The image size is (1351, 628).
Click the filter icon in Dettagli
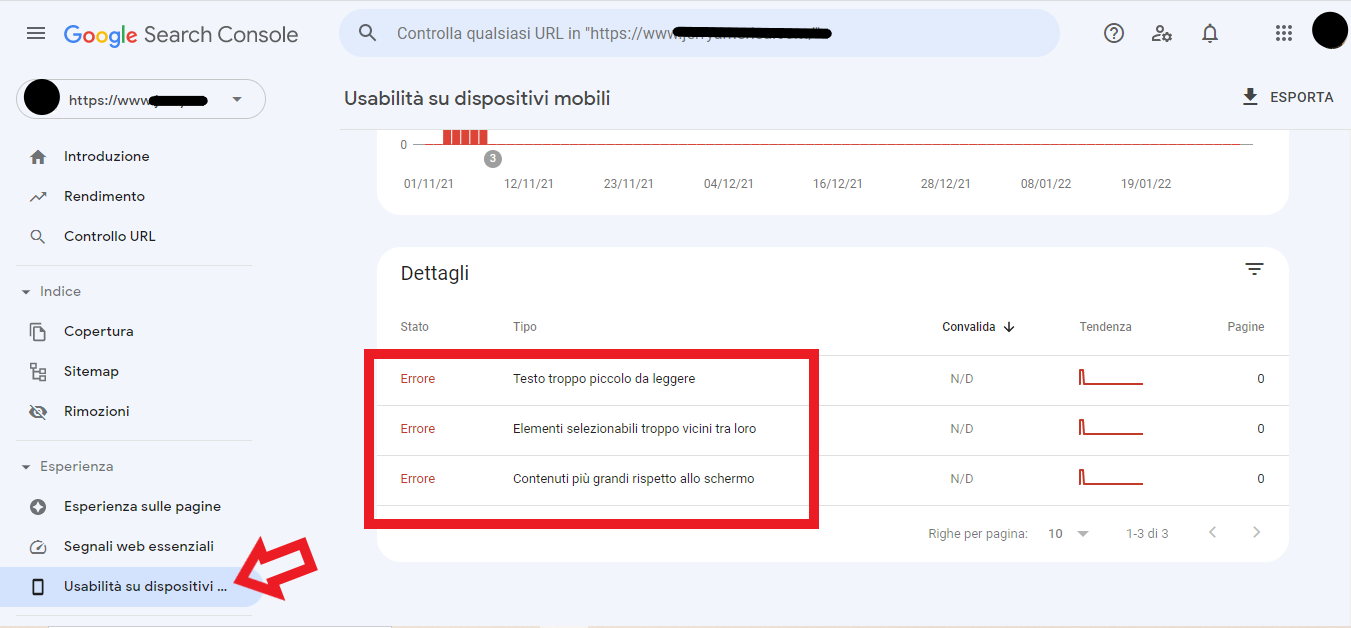[1254, 269]
